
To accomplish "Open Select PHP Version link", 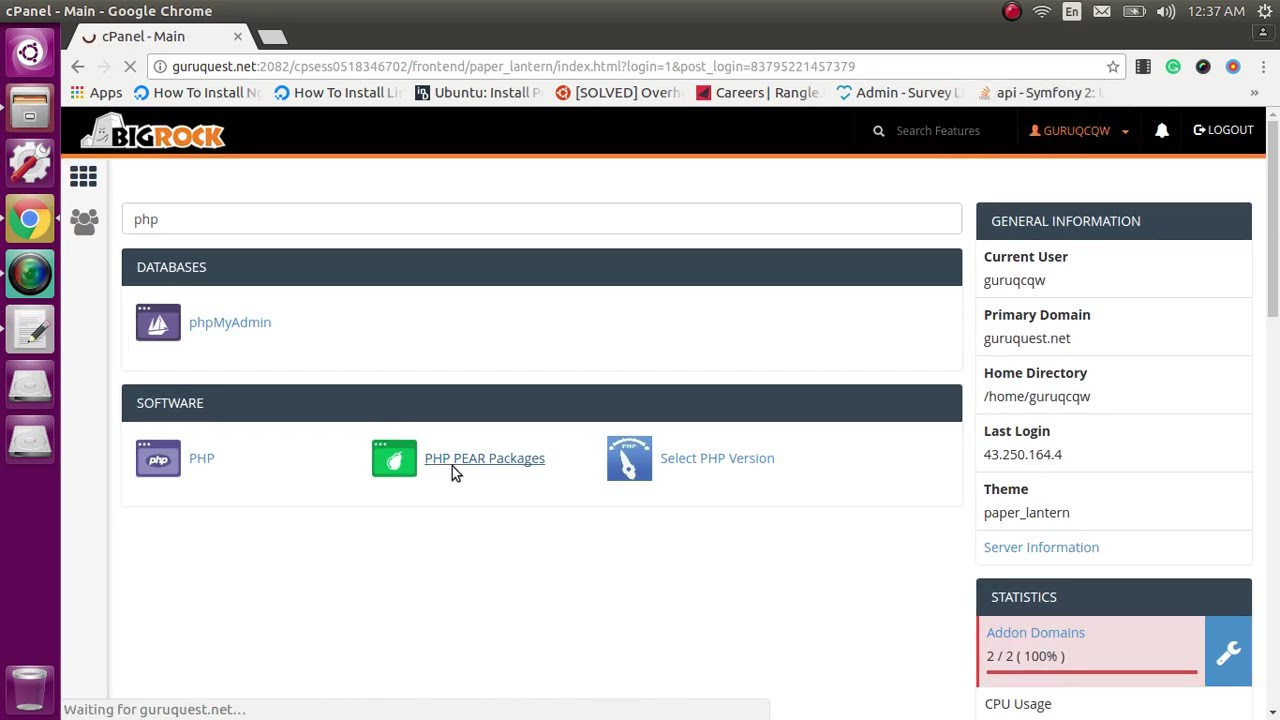I will click(x=717, y=458).
